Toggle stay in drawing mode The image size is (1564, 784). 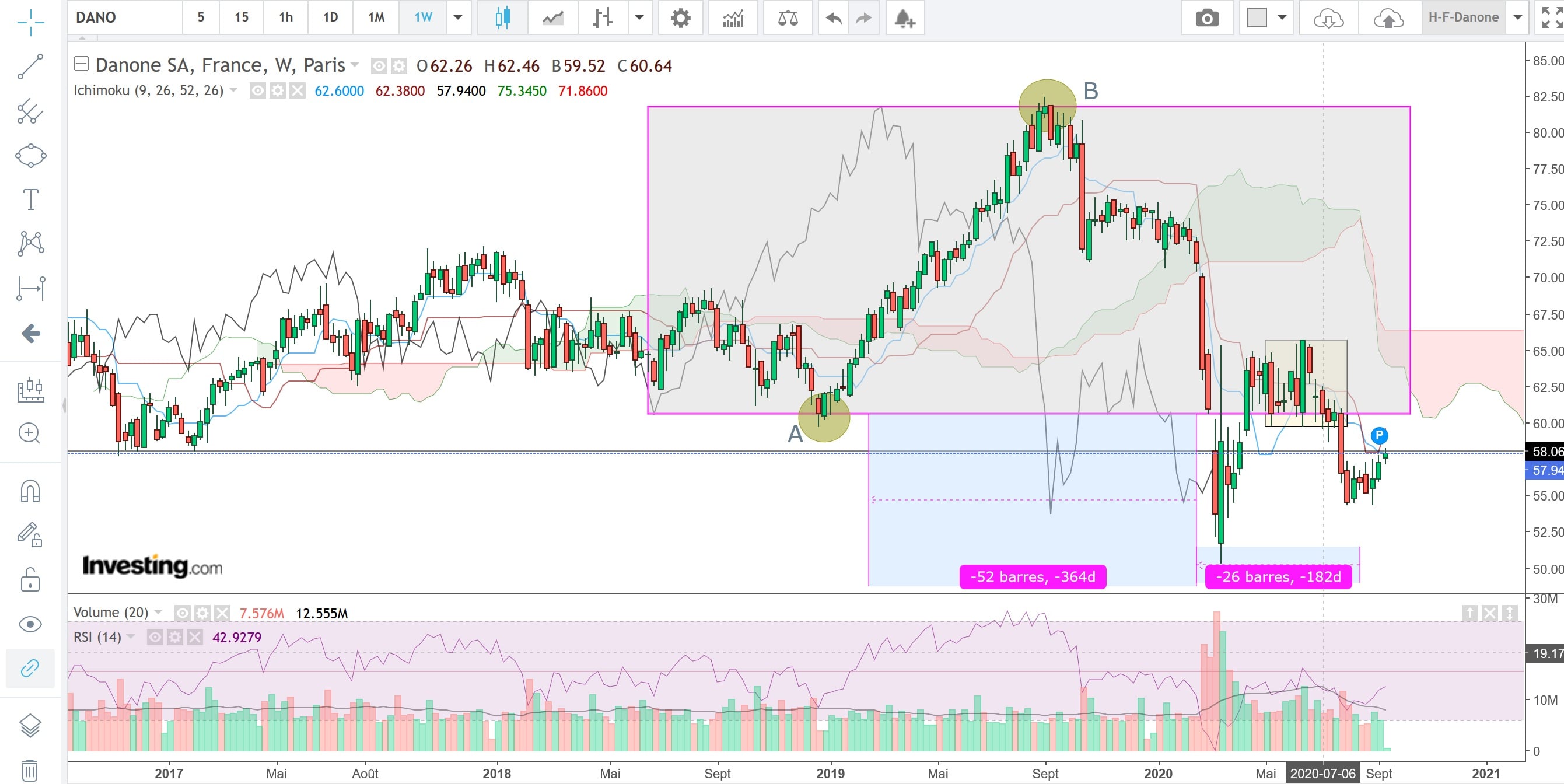pyautogui.click(x=30, y=534)
